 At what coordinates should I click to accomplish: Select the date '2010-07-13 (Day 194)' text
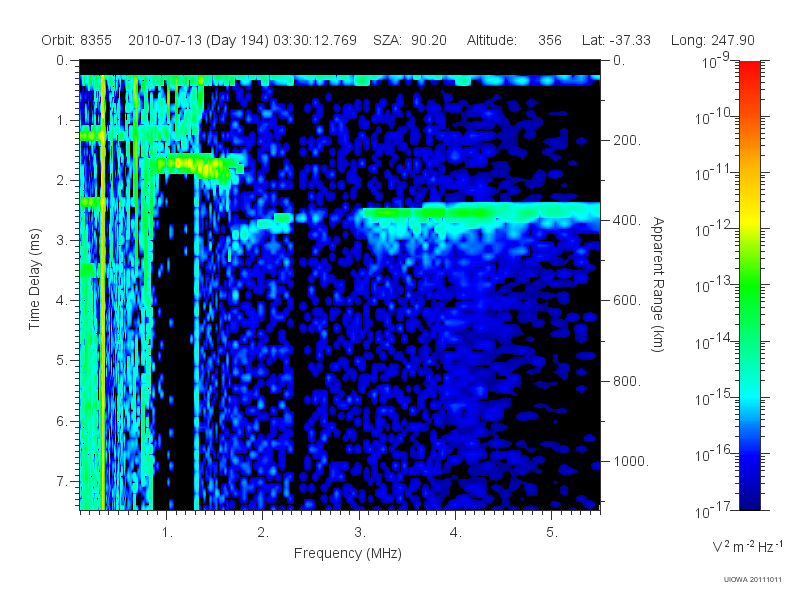(x=198, y=40)
